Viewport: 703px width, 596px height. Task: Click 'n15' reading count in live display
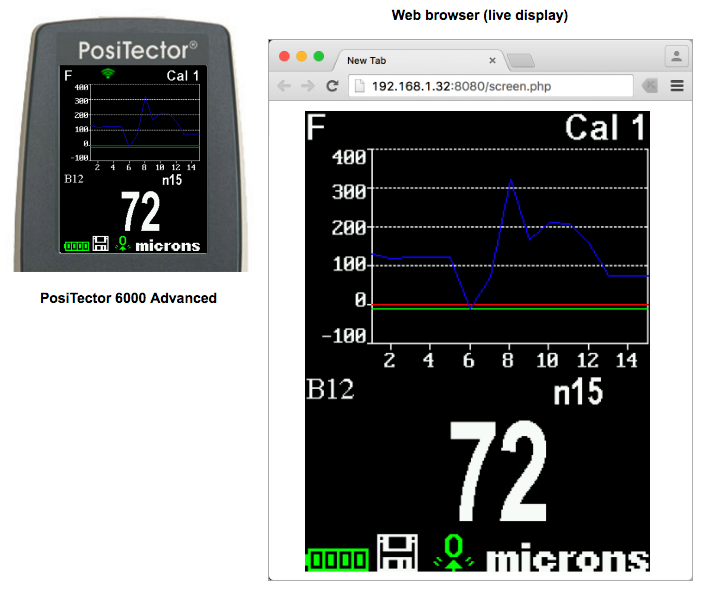[x=578, y=391]
